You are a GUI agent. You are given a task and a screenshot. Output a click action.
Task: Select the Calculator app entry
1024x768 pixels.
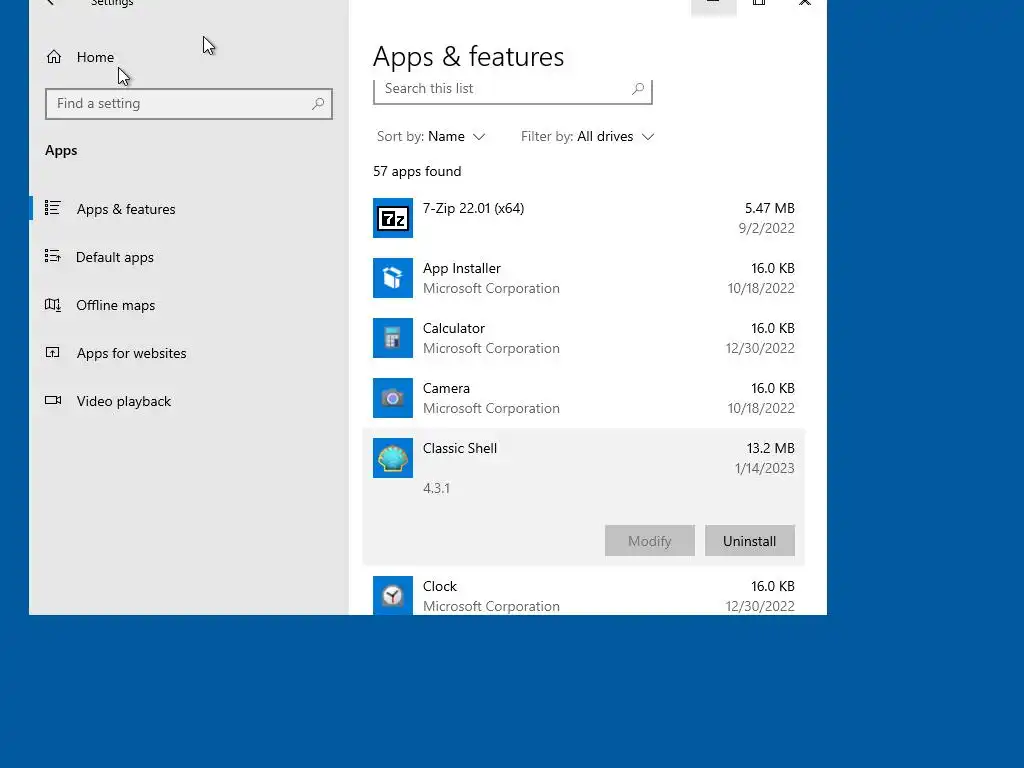coord(584,338)
